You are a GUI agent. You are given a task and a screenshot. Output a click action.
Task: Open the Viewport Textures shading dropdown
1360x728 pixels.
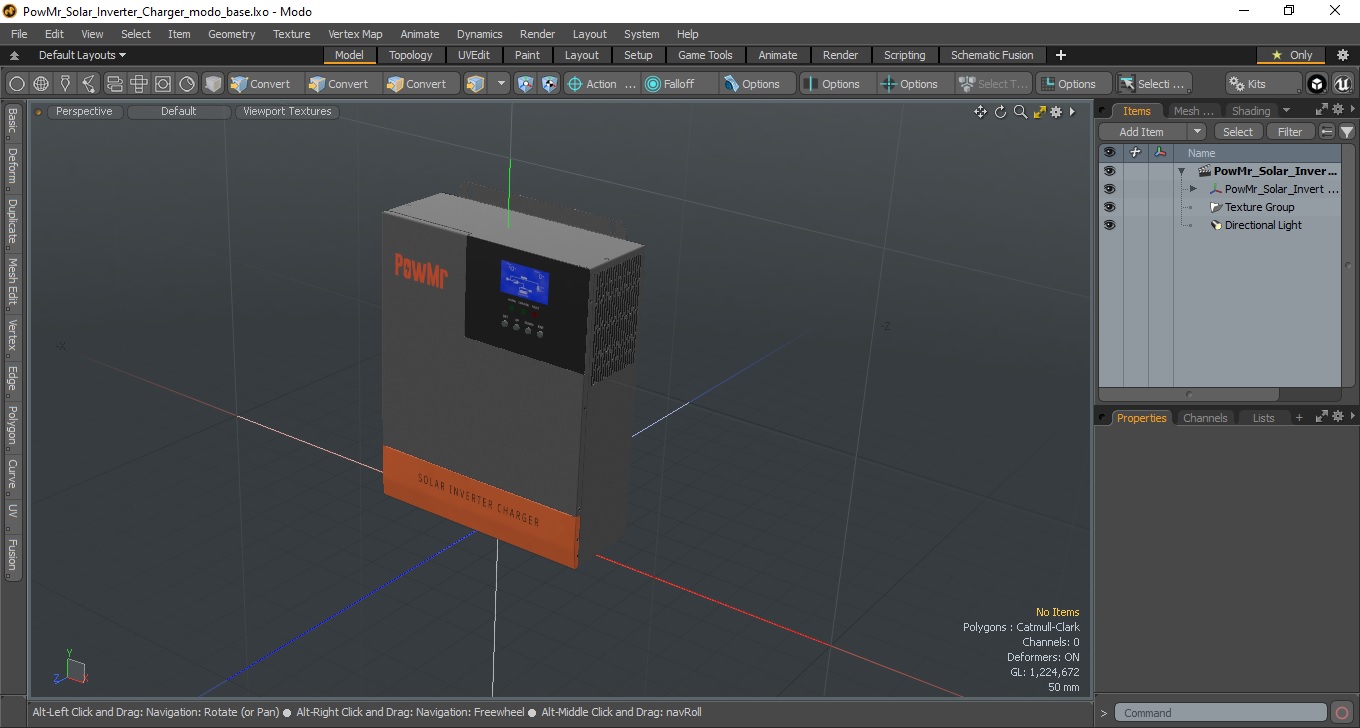pyautogui.click(x=287, y=112)
